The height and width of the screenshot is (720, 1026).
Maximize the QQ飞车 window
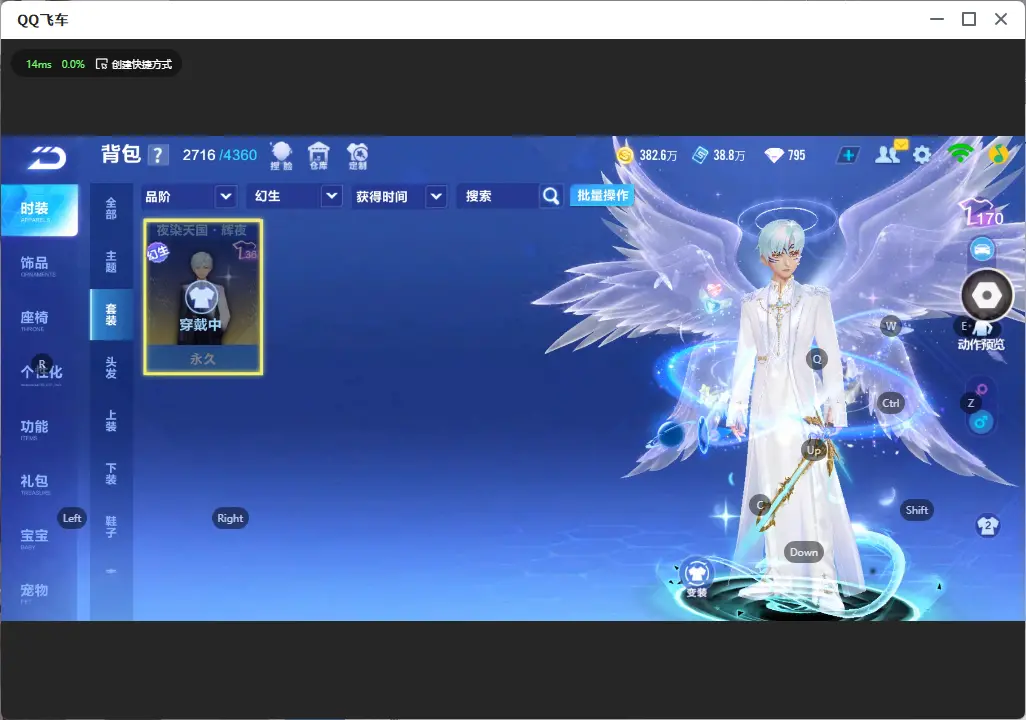click(969, 19)
